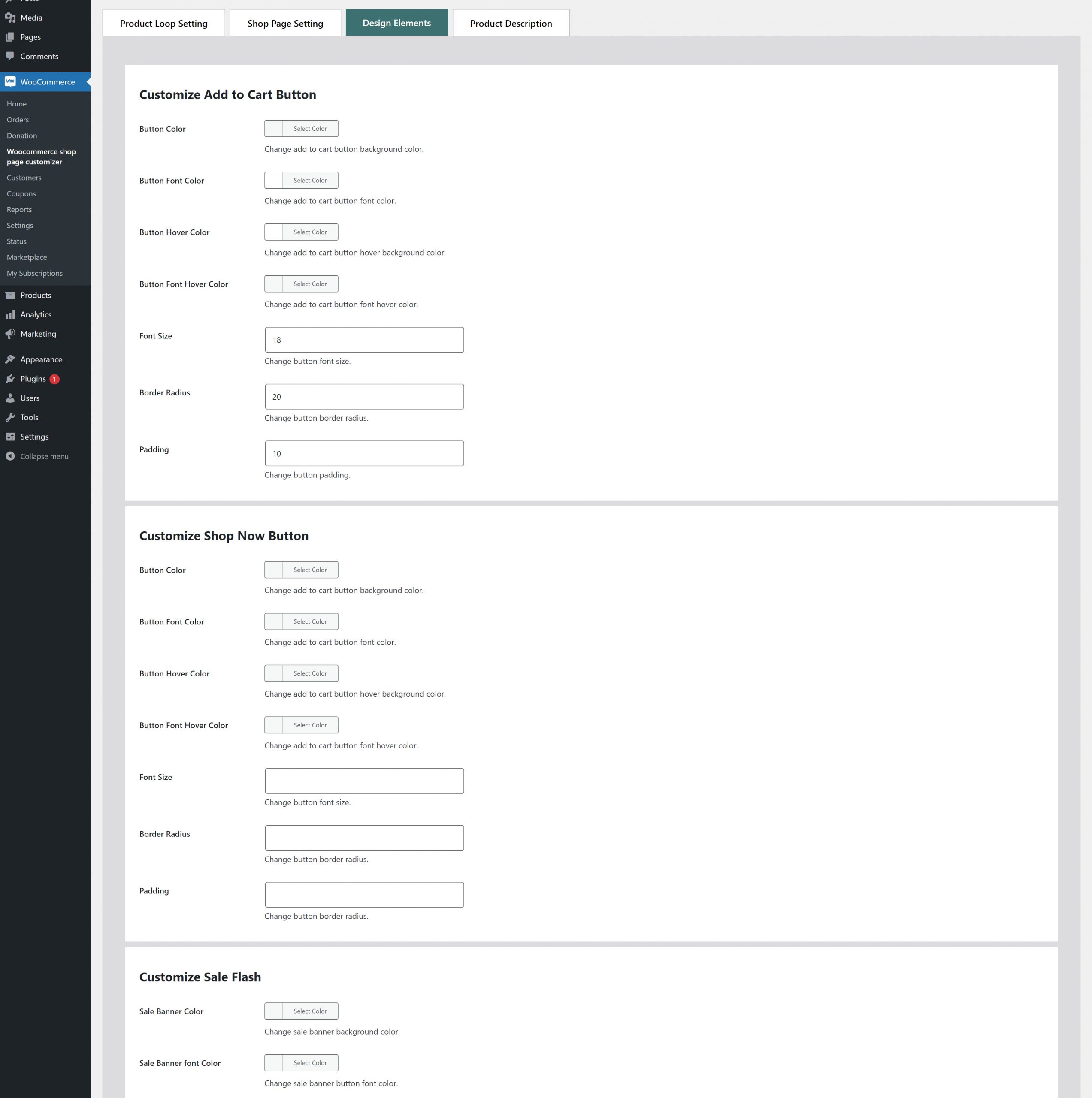
Task: Select the Design Elements tab
Action: click(397, 23)
